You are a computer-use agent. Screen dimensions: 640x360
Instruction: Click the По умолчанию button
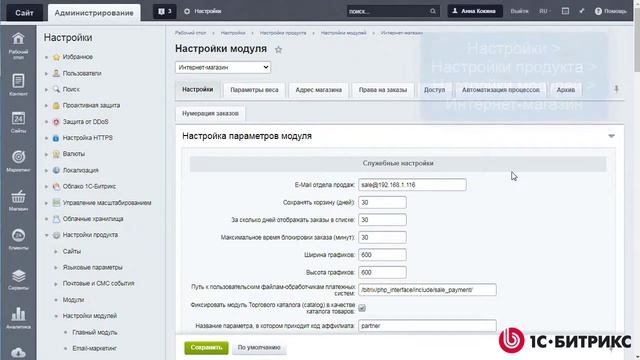[x=259, y=348]
